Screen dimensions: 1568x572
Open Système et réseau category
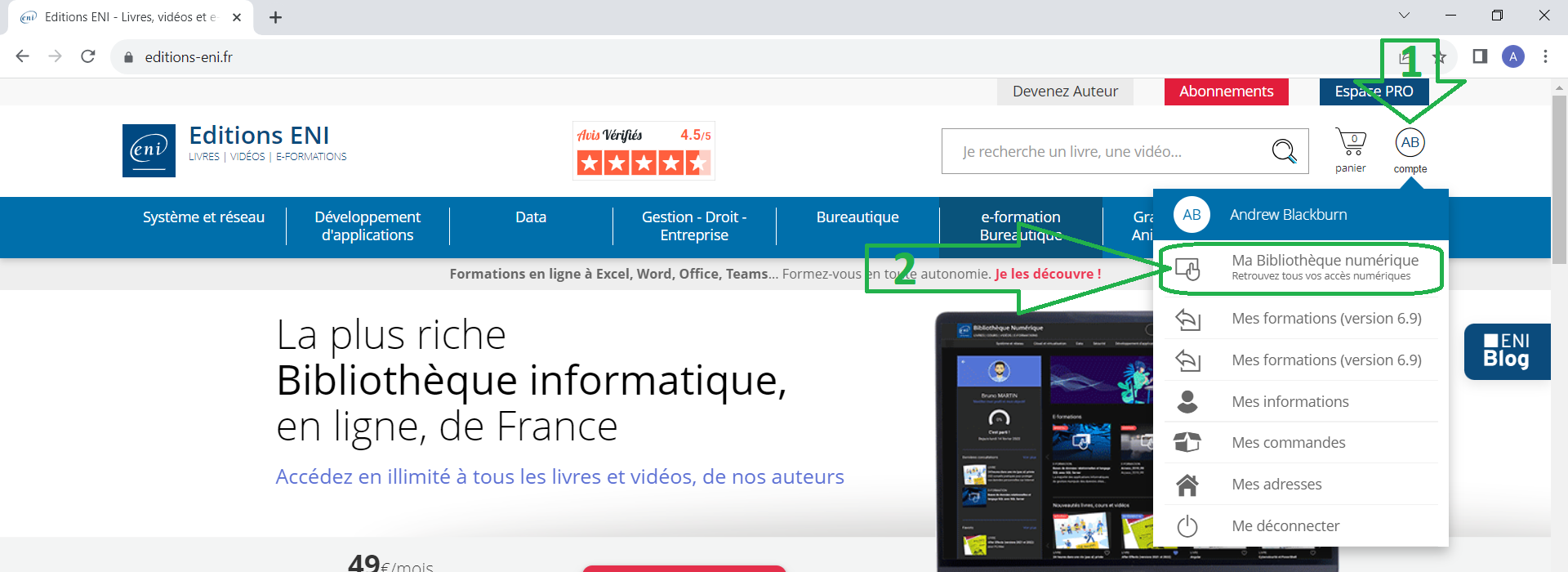(204, 217)
